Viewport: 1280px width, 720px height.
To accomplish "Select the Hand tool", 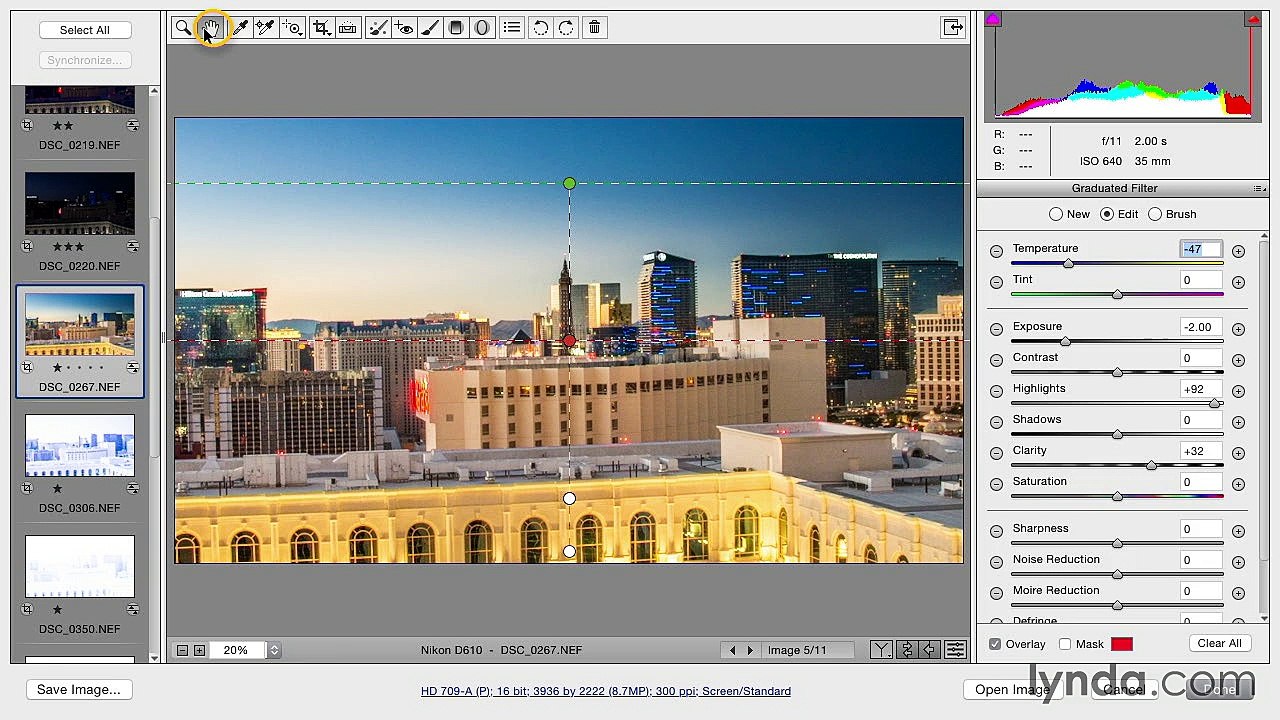I will pyautogui.click(x=211, y=28).
